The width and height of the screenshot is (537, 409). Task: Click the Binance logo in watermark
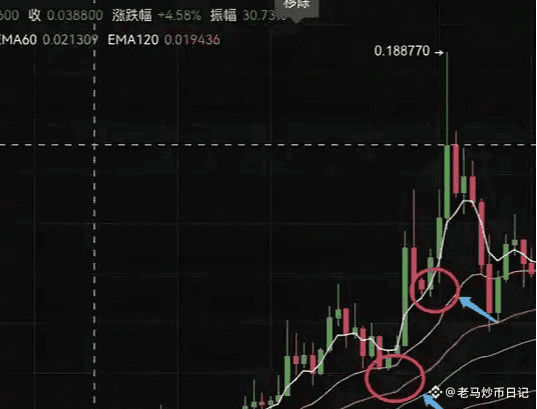point(436,392)
